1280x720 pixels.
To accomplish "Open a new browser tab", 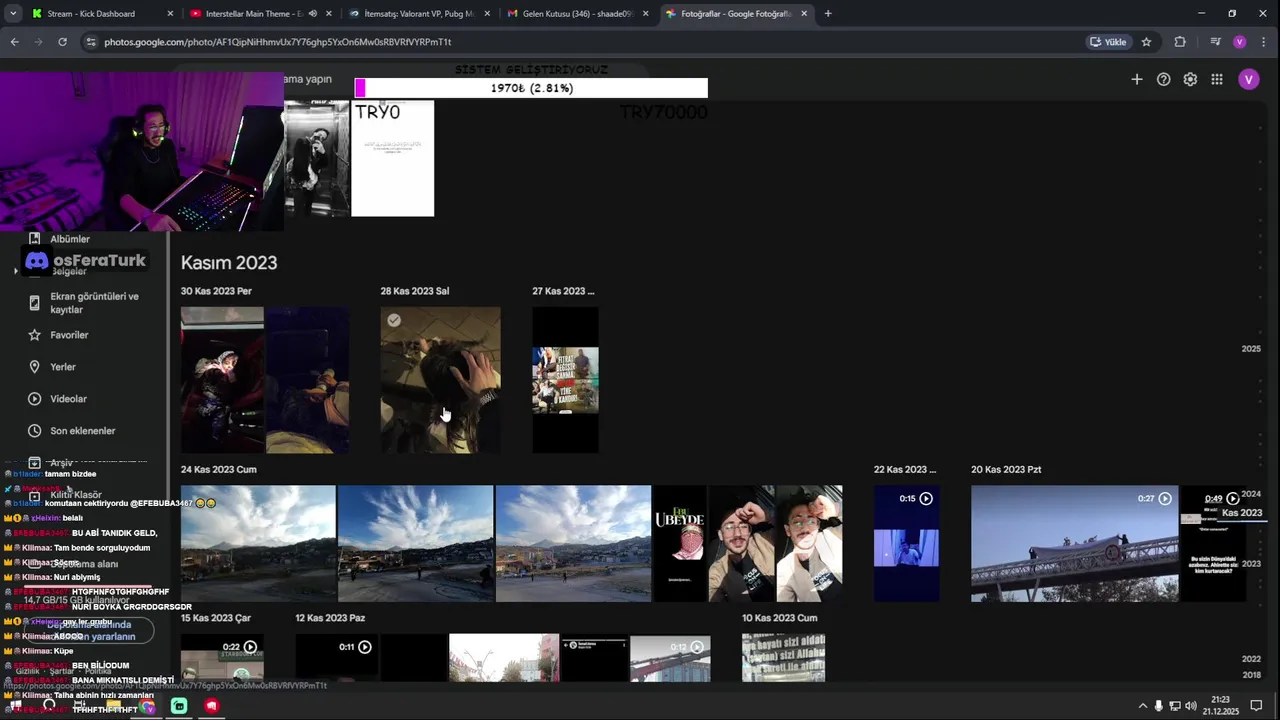I will tap(828, 14).
